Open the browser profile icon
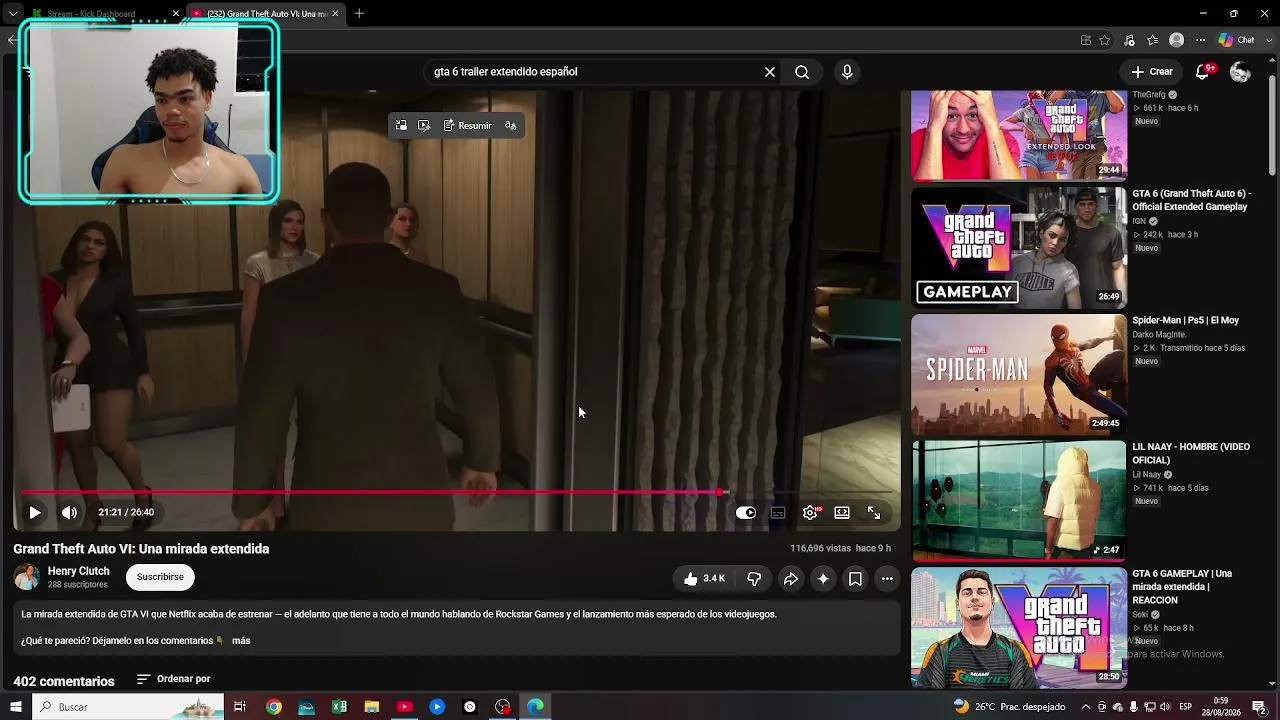The height and width of the screenshot is (720, 1280). (1177, 40)
